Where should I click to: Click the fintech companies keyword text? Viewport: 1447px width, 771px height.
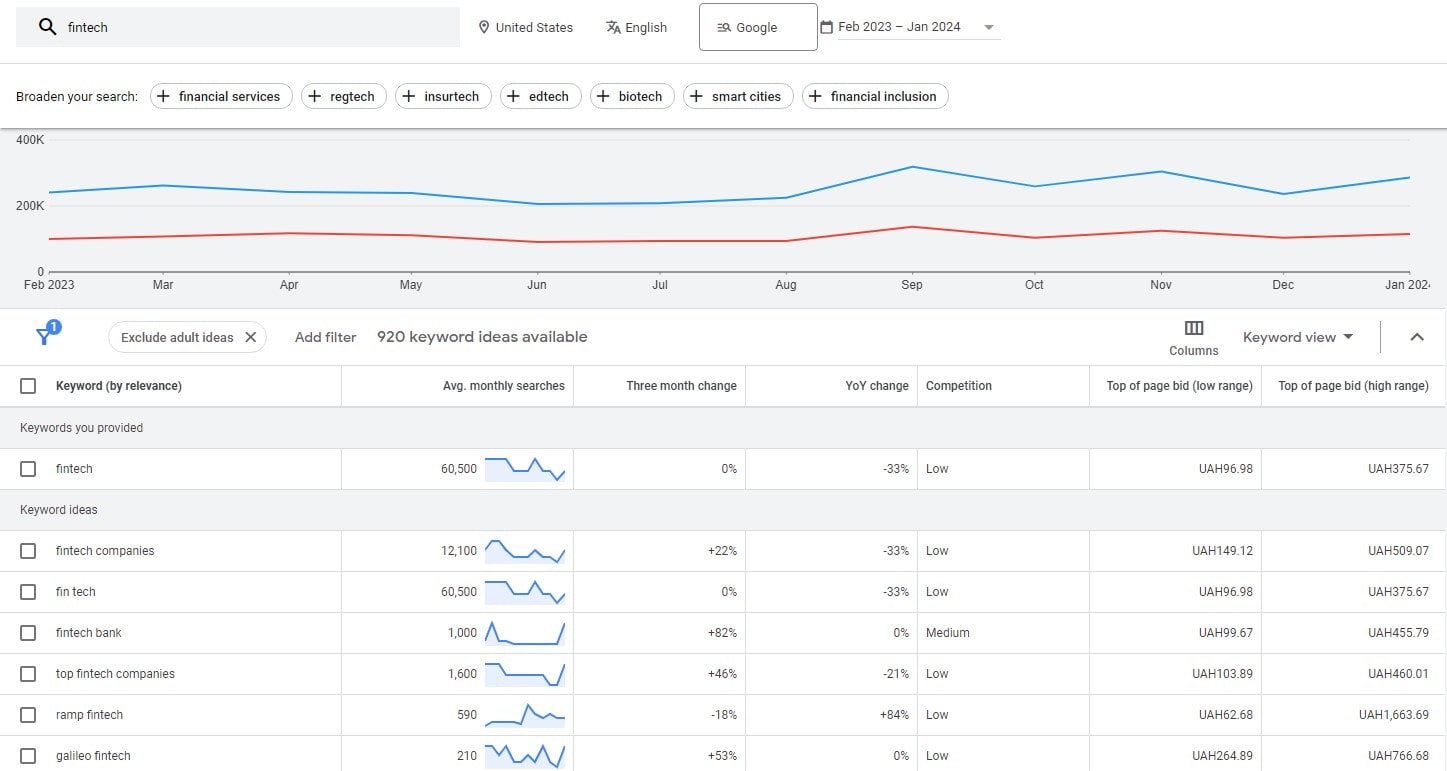coord(105,551)
